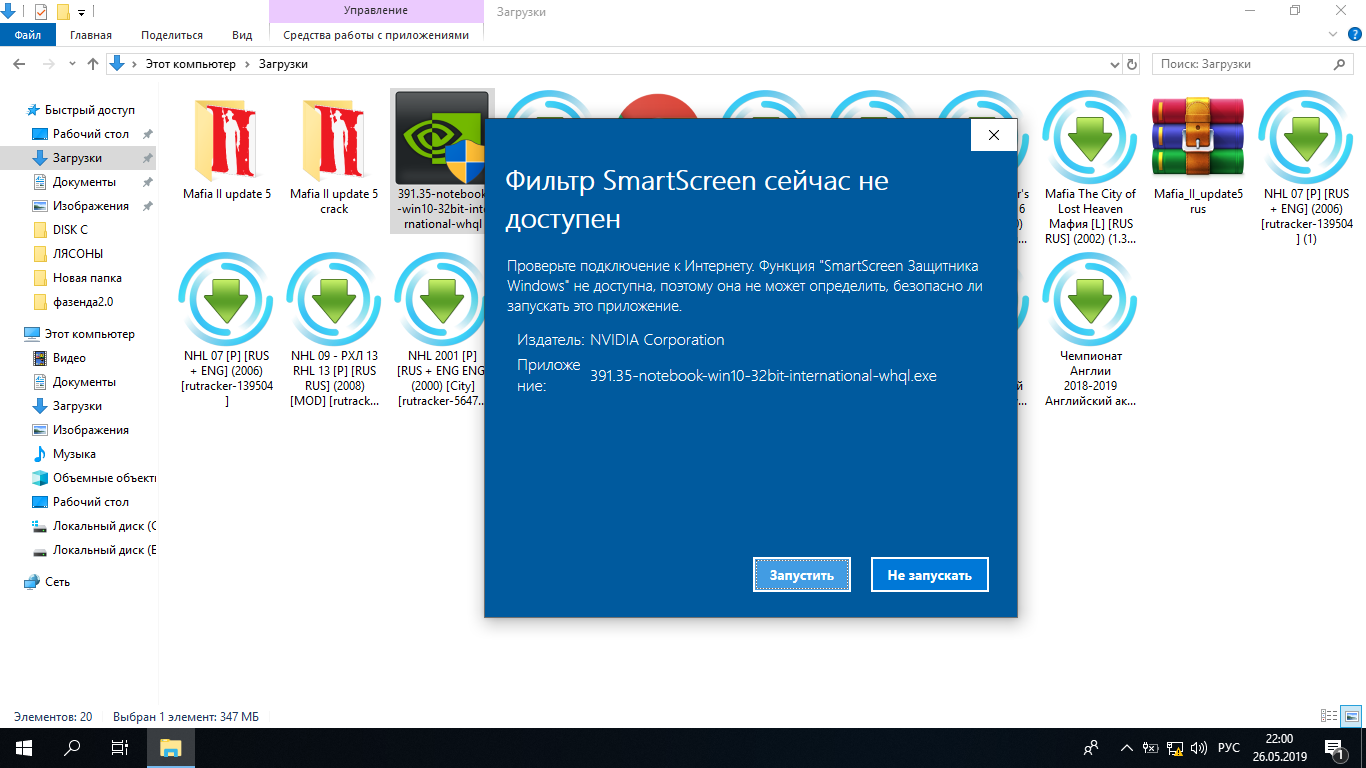This screenshot has height=768, width=1366.
Task: Select NHL 09 - РХЛ 13 torrent file
Action: [x=334, y=330]
